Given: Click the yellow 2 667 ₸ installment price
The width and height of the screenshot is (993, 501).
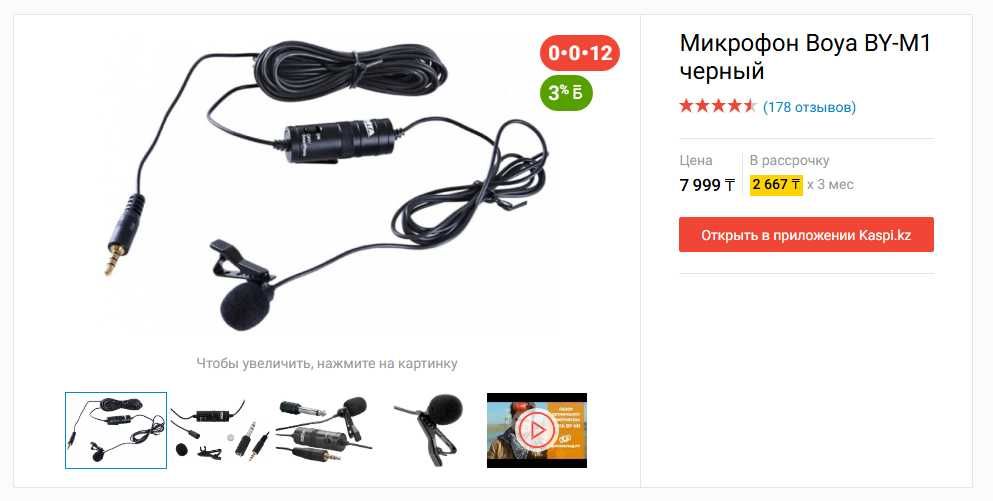Looking at the screenshot, I should (776, 185).
